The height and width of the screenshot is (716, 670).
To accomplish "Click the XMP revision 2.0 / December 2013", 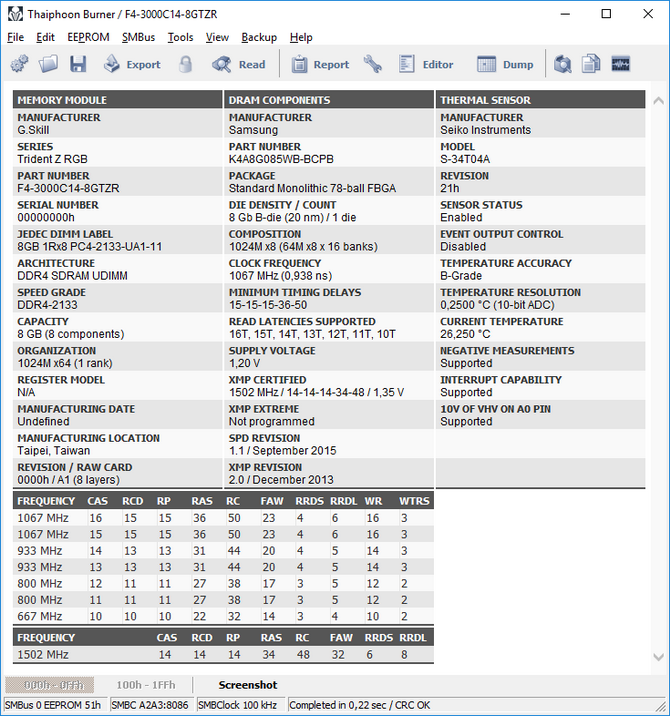I will (x=281, y=480).
